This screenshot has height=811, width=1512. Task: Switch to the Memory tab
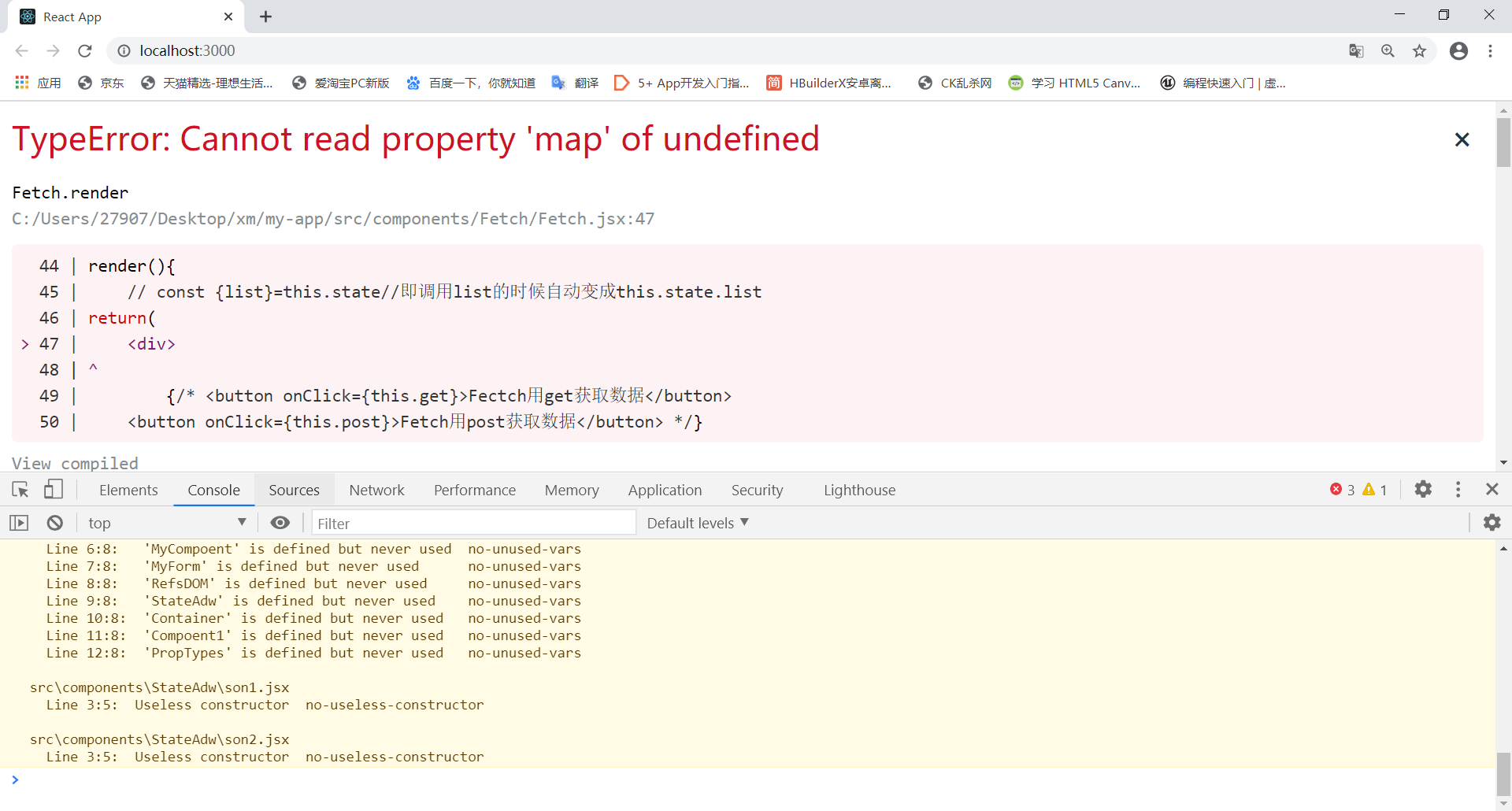point(572,490)
